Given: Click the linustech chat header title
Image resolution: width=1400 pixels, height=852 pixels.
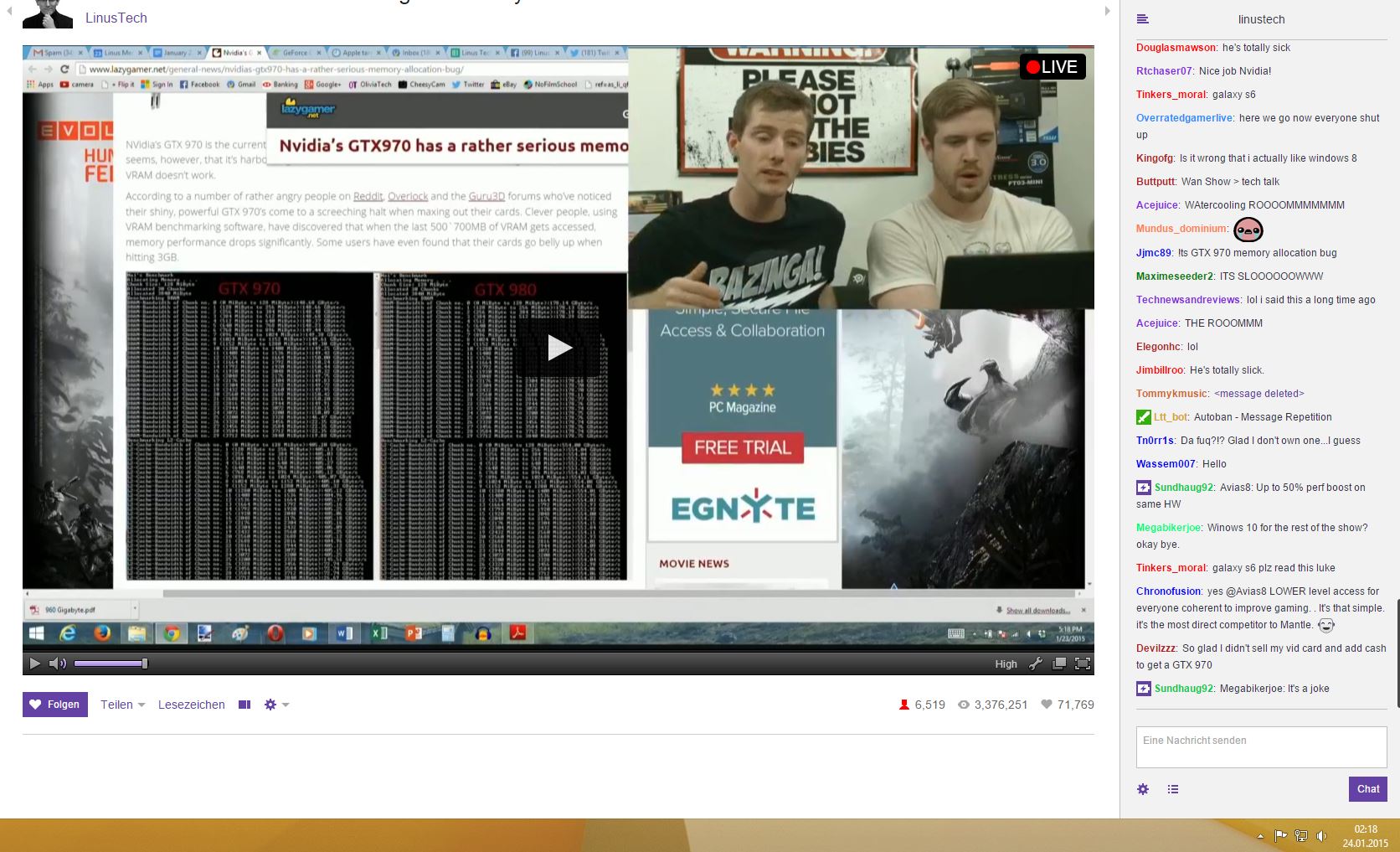Looking at the screenshot, I should pyautogui.click(x=1261, y=19).
